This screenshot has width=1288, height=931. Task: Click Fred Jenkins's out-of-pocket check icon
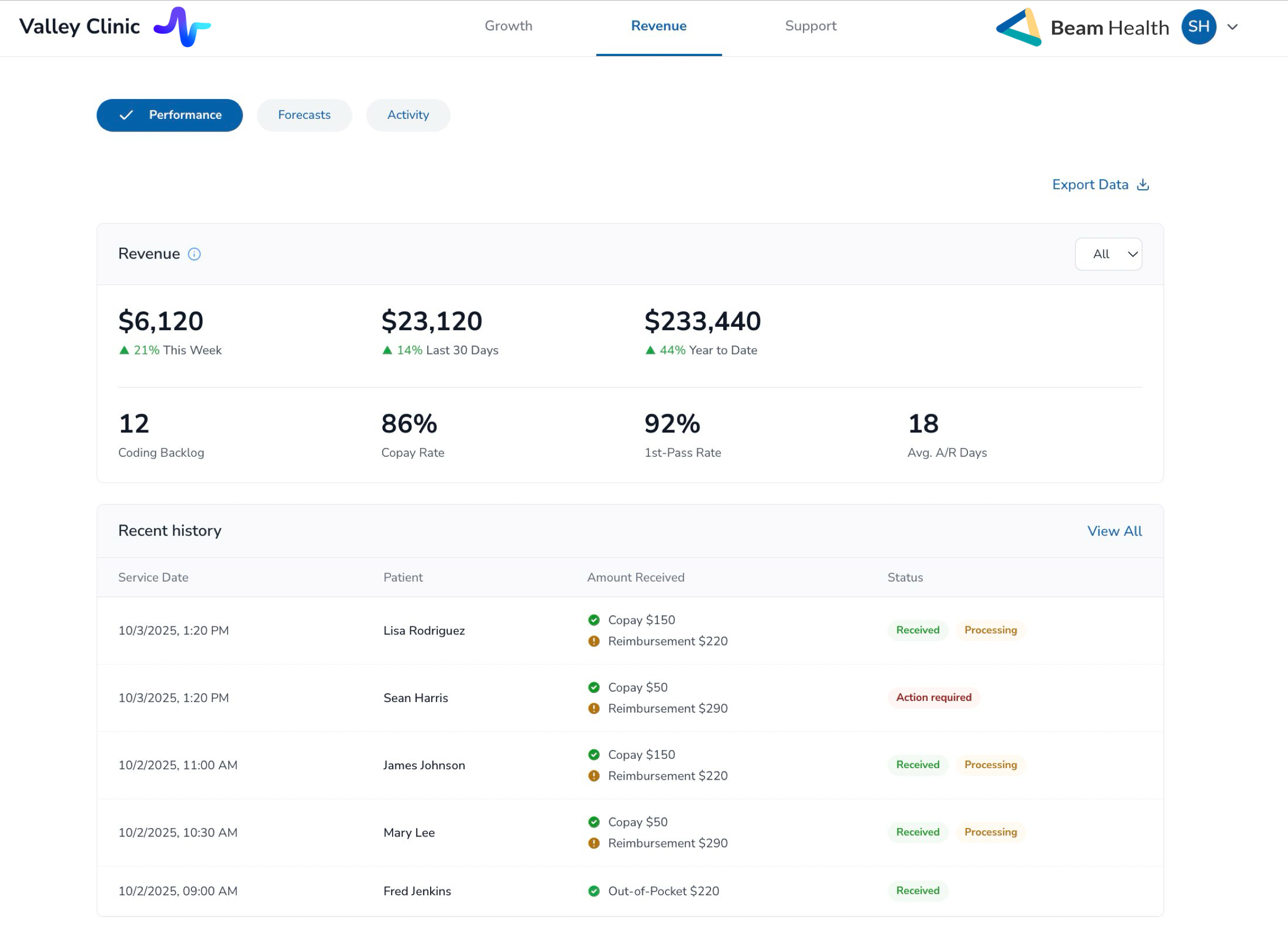pos(594,891)
